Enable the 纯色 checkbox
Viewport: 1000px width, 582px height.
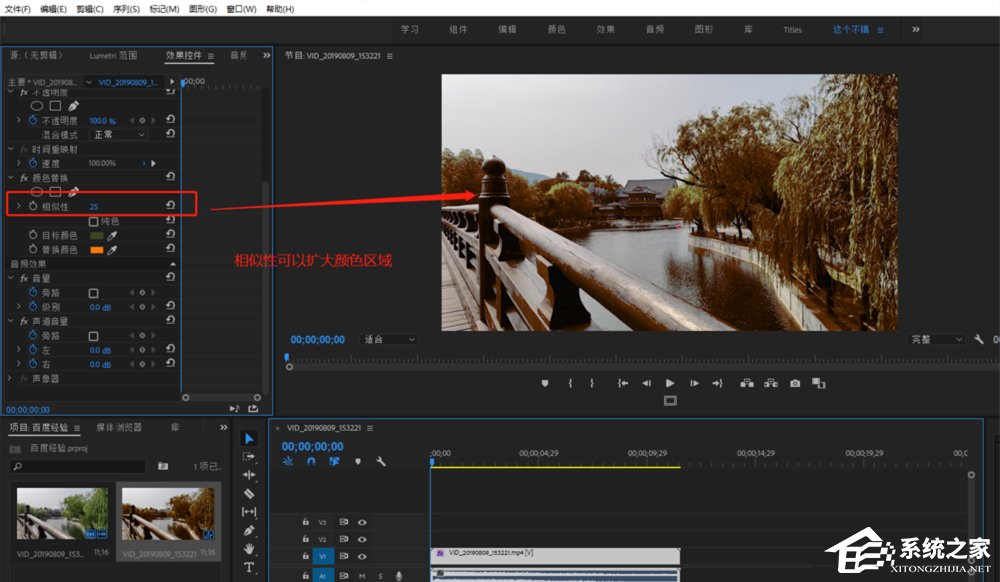coord(94,221)
